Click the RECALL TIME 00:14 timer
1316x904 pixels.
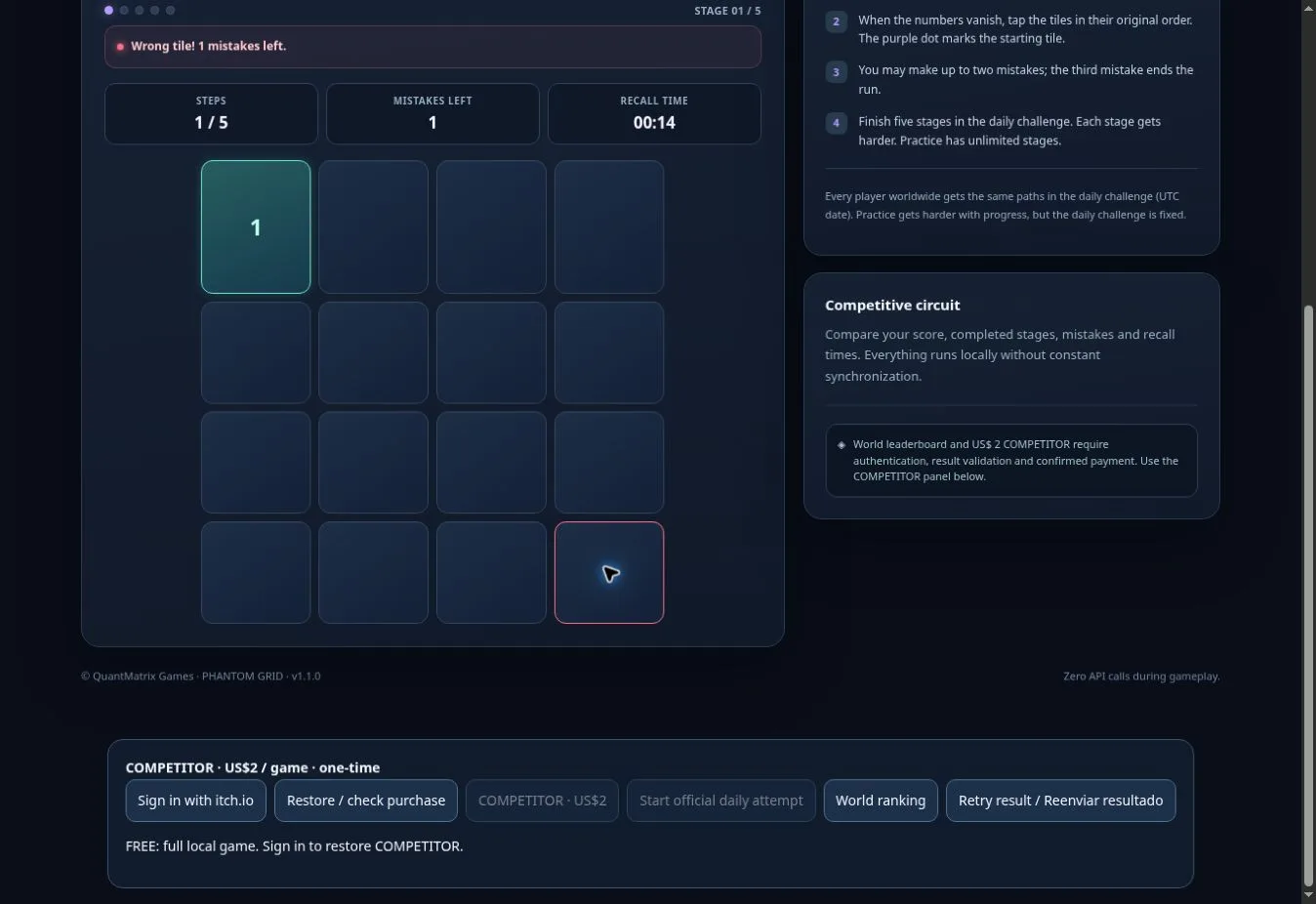coord(654,113)
